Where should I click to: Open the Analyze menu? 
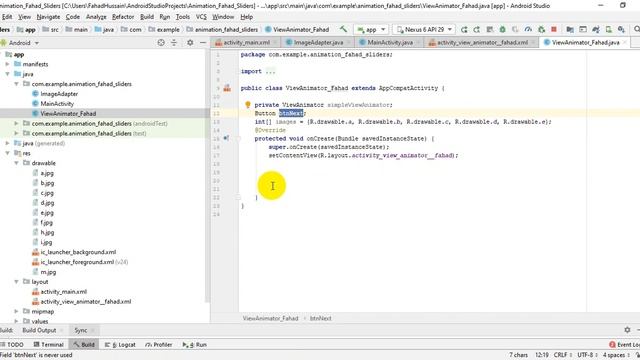click(x=96, y=17)
